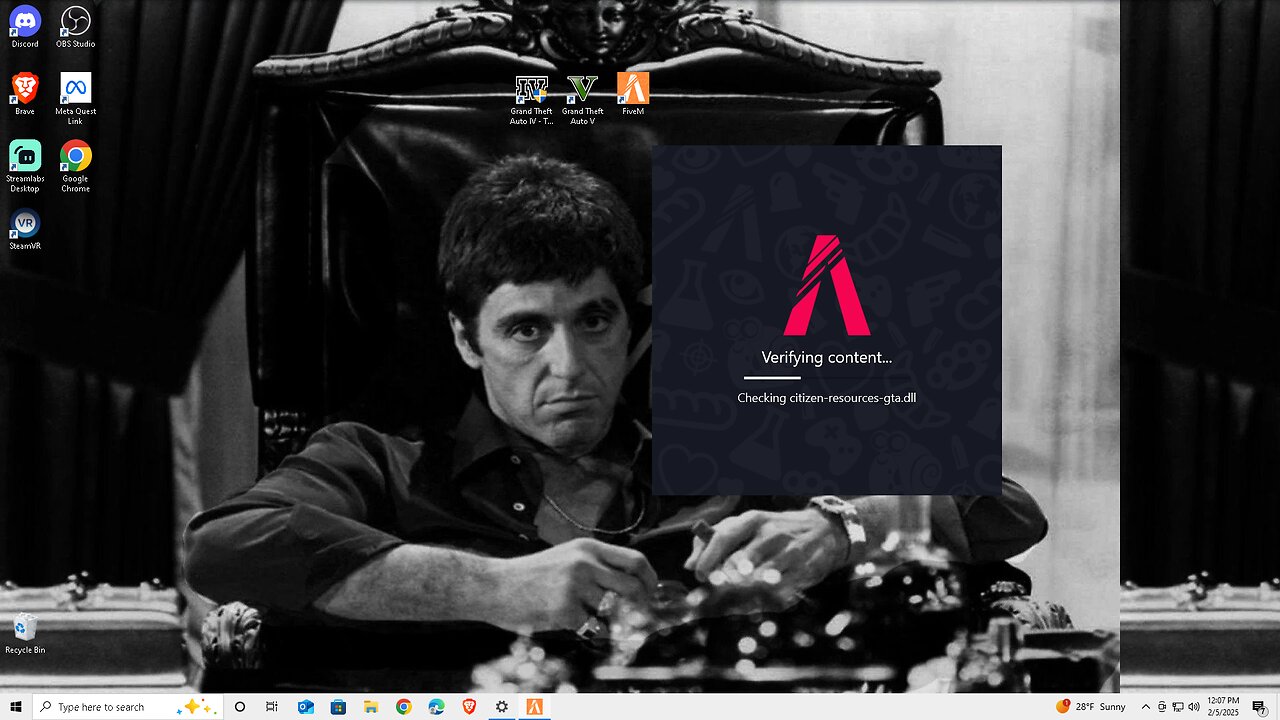Open Microsoft Edge from the taskbar
The width and height of the screenshot is (1280, 720).
click(436, 707)
